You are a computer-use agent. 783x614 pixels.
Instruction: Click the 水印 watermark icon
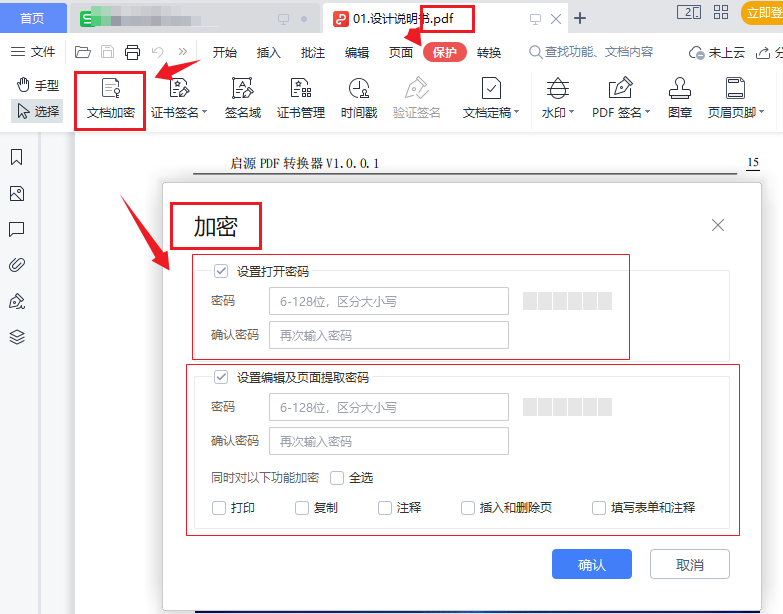pyautogui.click(x=557, y=88)
